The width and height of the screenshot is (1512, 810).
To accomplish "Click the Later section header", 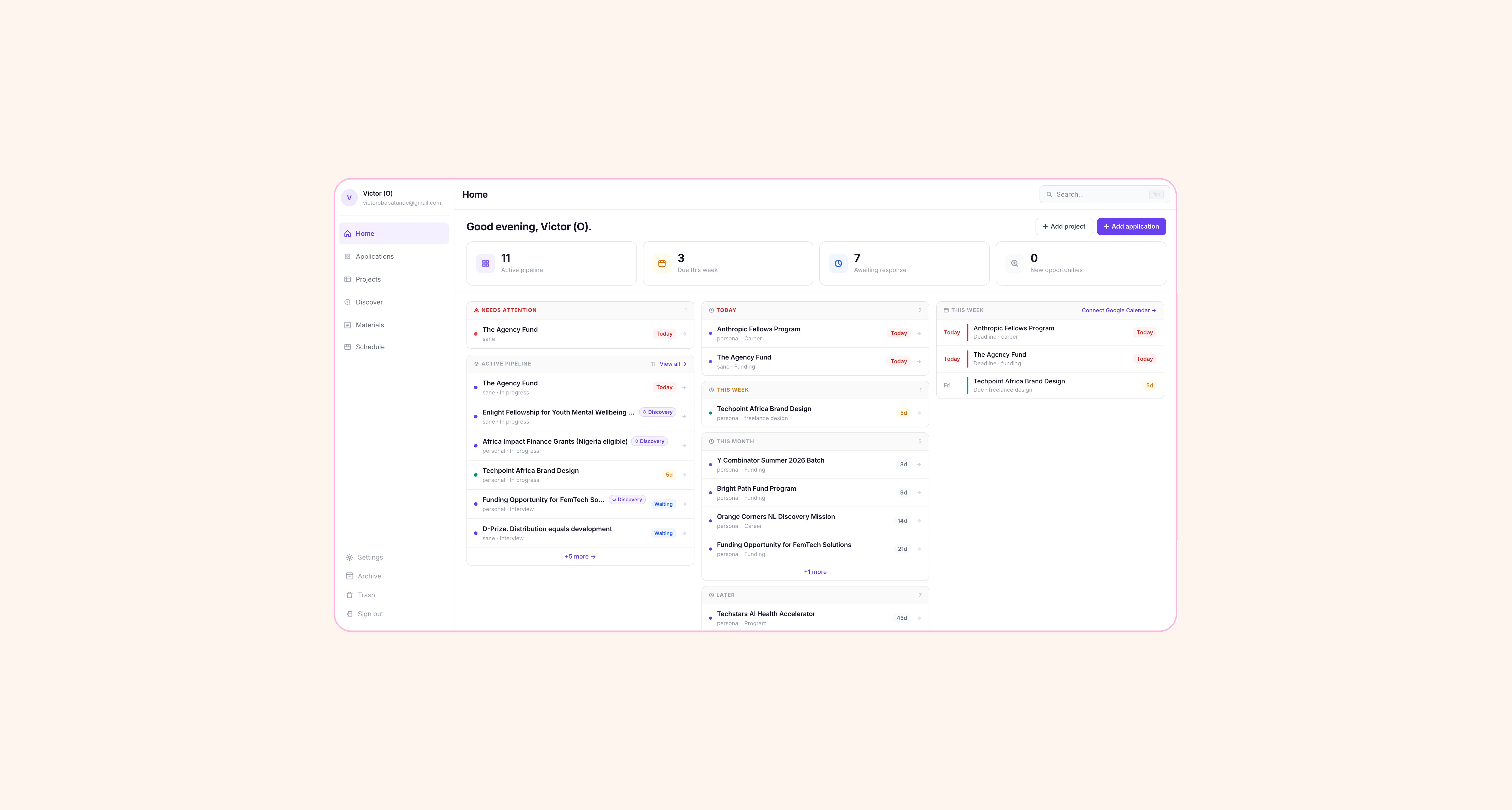I will (x=815, y=595).
